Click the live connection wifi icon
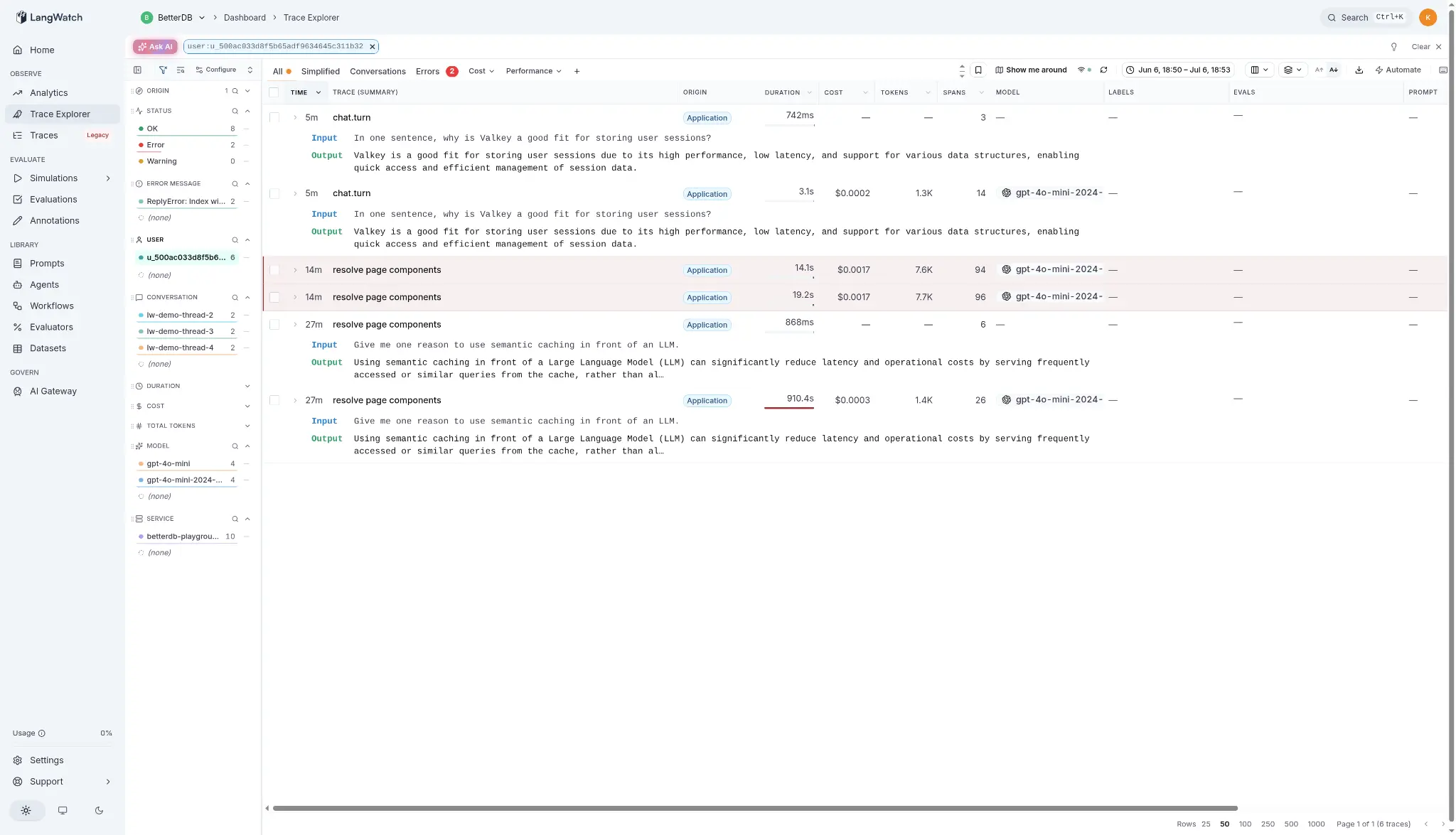This screenshot has width=1456, height=835. click(x=1083, y=70)
